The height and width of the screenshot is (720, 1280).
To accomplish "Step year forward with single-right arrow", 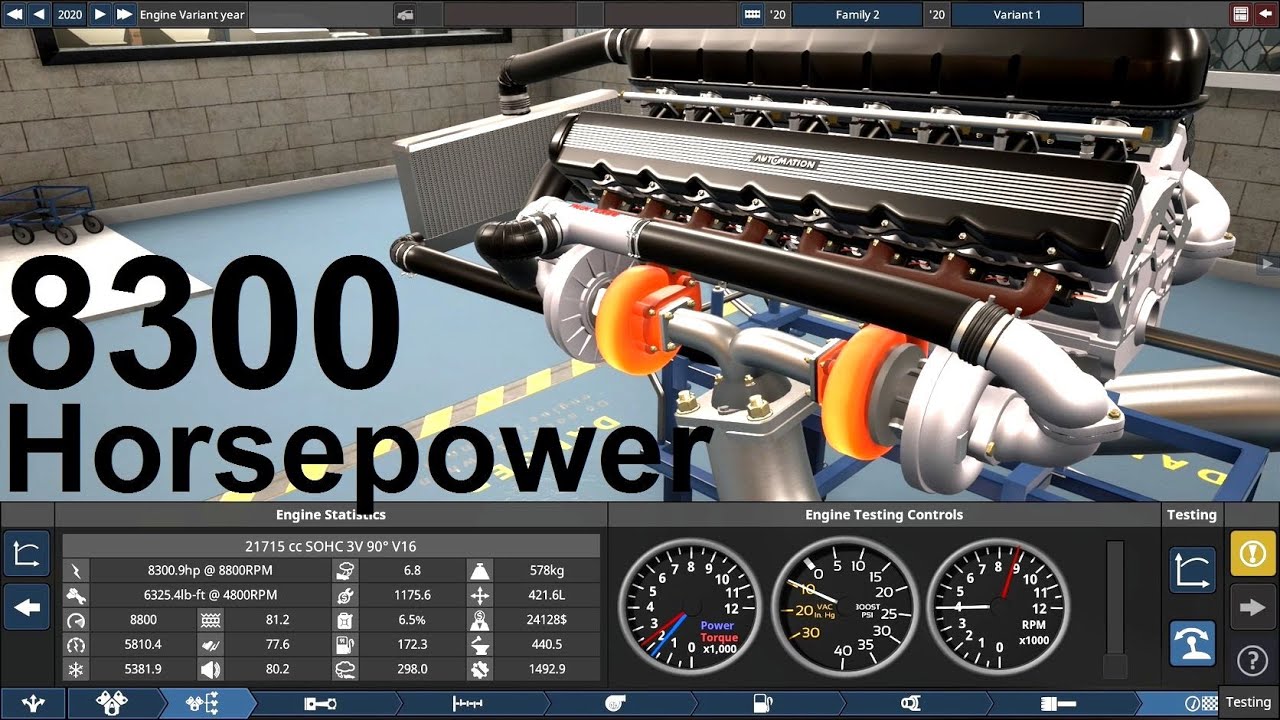I will pyautogui.click(x=99, y=14).
